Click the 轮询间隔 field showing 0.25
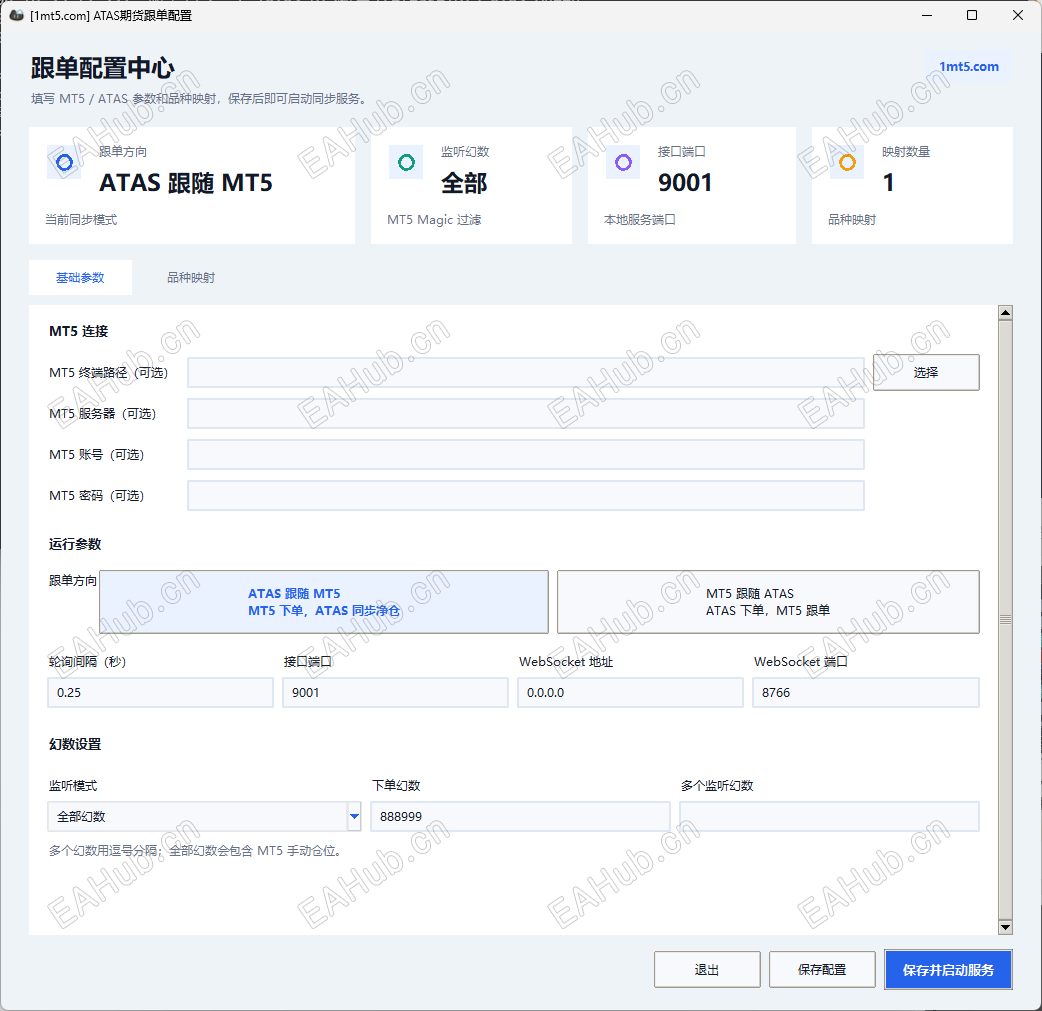Image resolution: width=1042 pixels, height=1011 pixels. (x=160, y=693)
